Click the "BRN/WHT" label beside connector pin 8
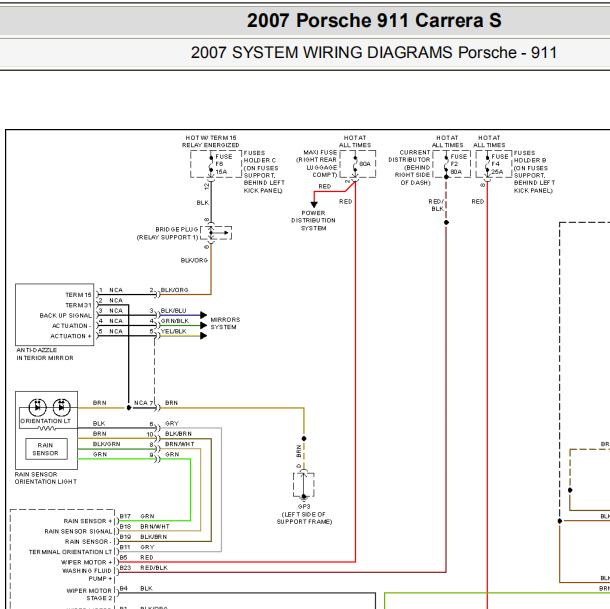 [x=179, y=444]
